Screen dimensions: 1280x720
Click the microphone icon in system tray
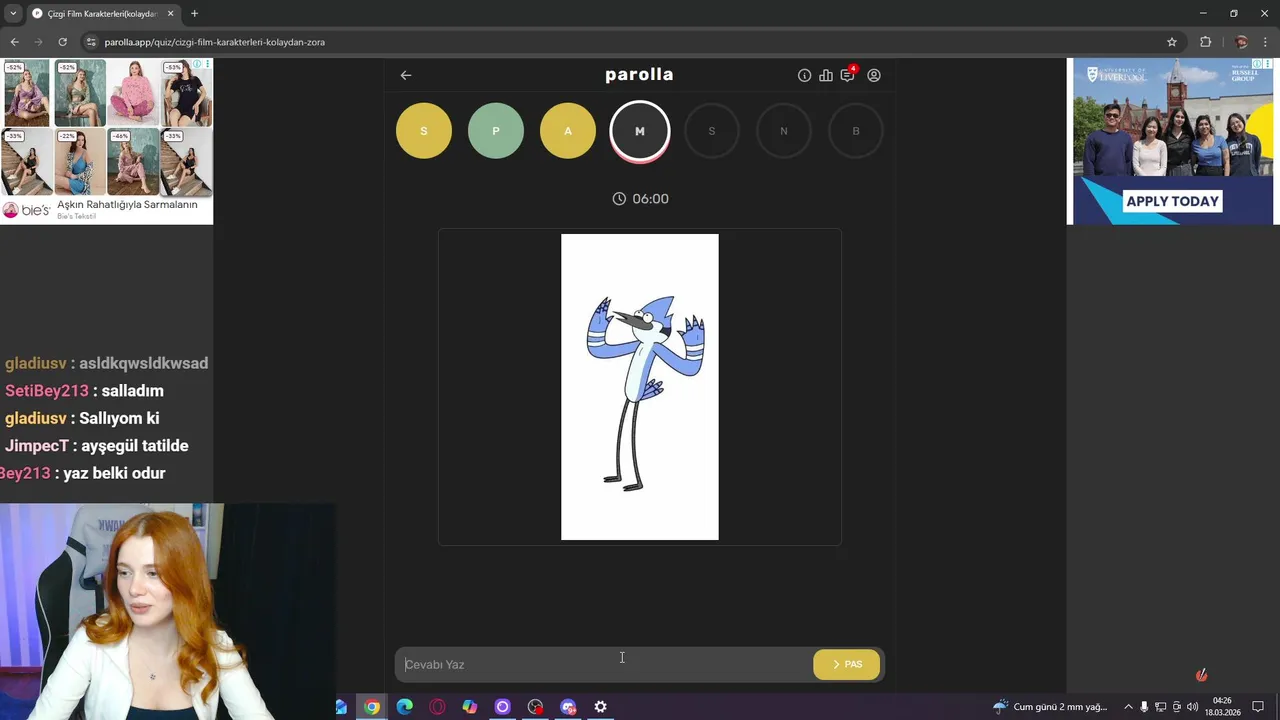(1145, 707)
